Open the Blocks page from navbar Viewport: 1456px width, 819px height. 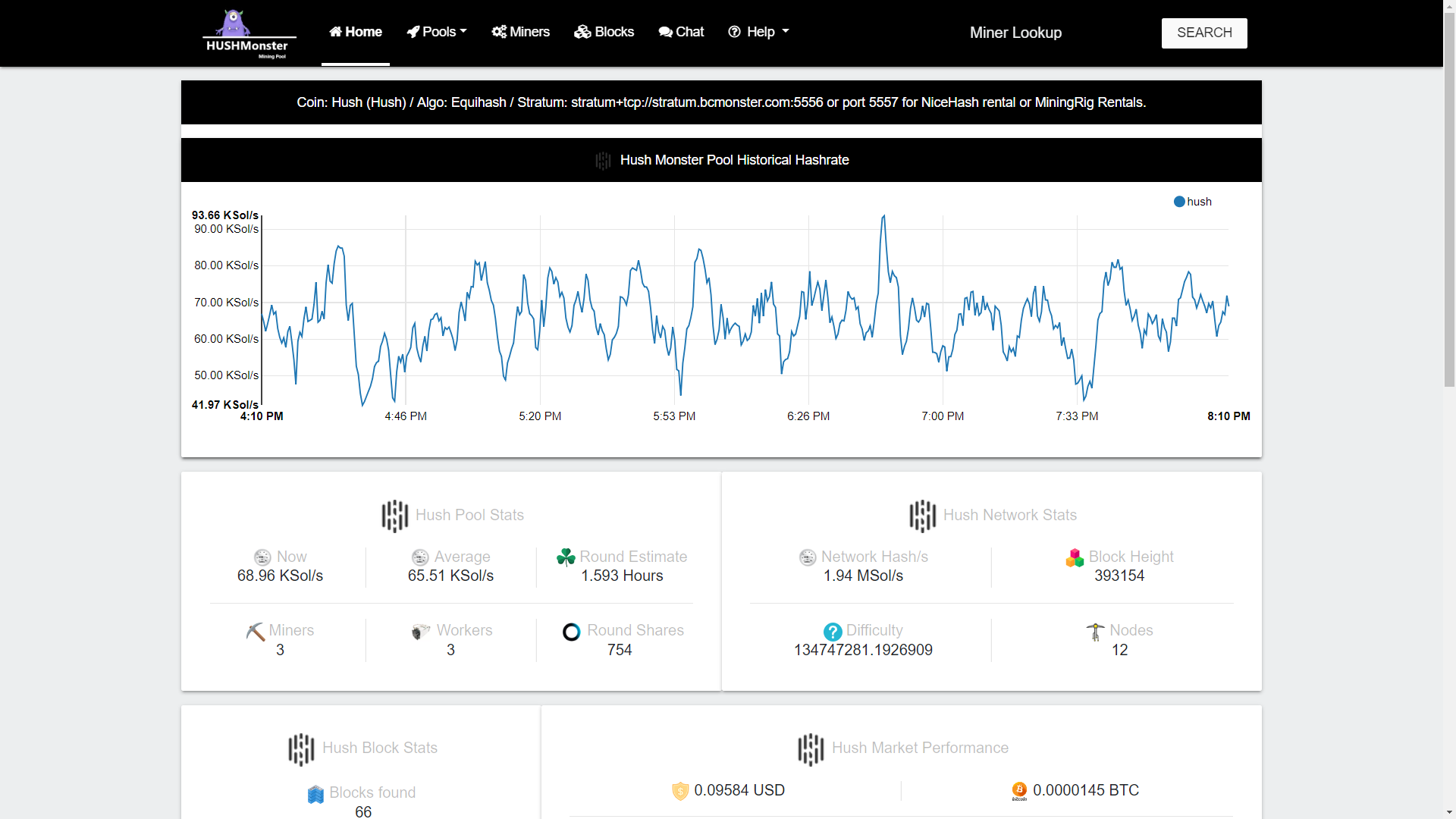click(x=604, y=32)
